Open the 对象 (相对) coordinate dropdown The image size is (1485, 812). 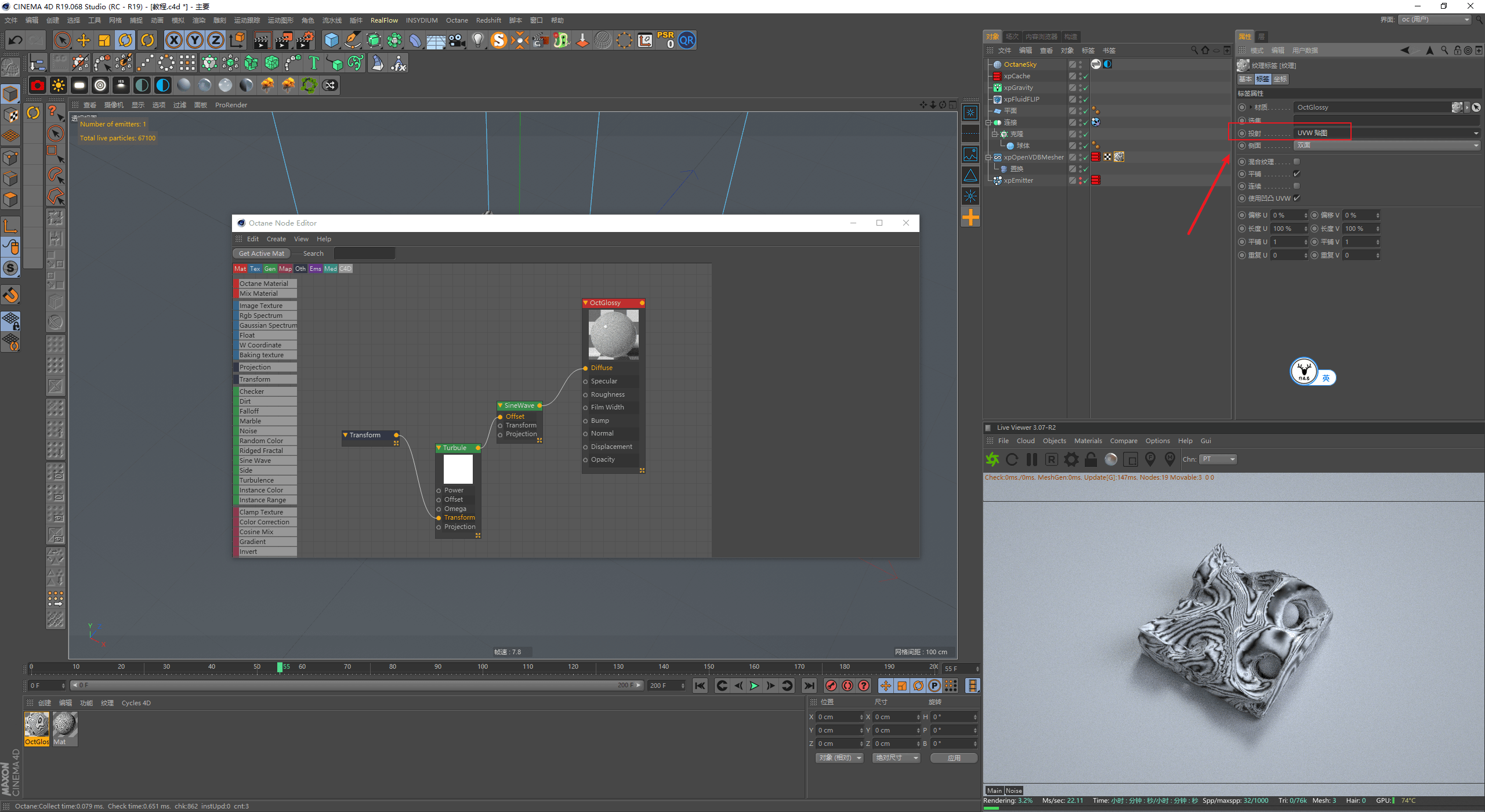click(x=840, y=758)
